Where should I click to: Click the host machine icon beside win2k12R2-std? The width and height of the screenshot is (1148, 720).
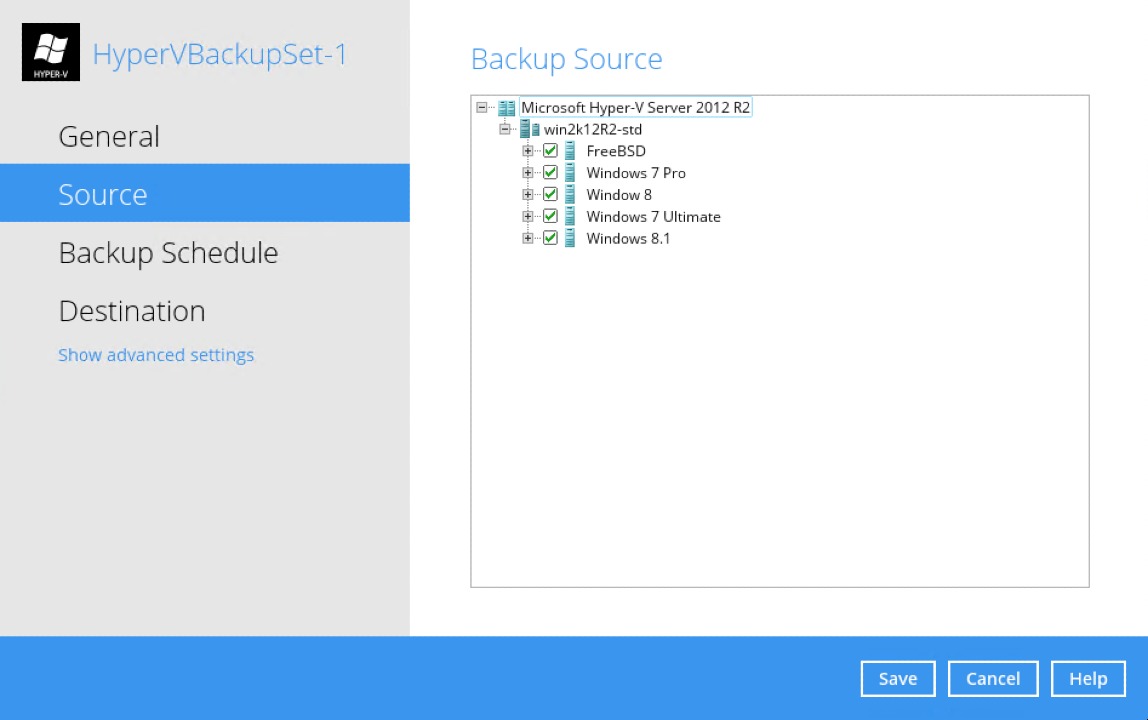tap(527, 128)
